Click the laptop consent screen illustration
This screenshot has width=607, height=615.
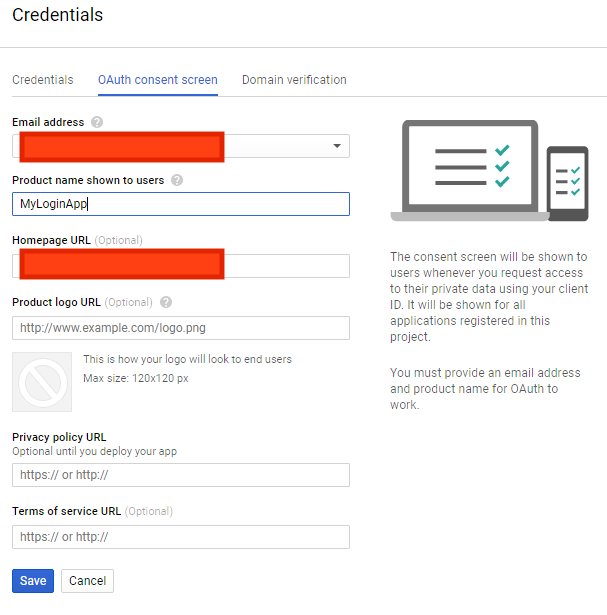click(469, 170)
